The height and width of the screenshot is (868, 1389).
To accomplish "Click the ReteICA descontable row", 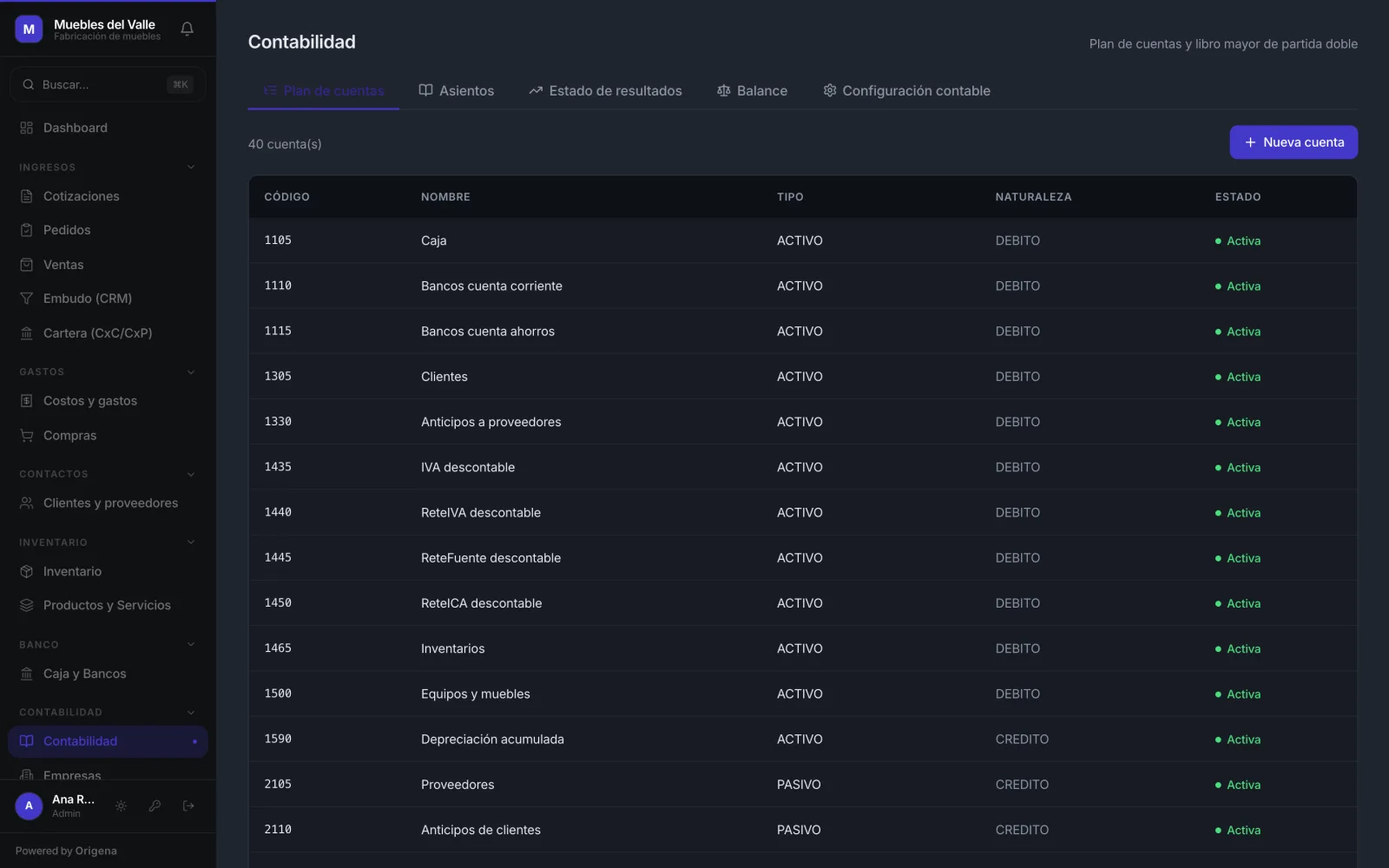I will (x=802, y=603).
